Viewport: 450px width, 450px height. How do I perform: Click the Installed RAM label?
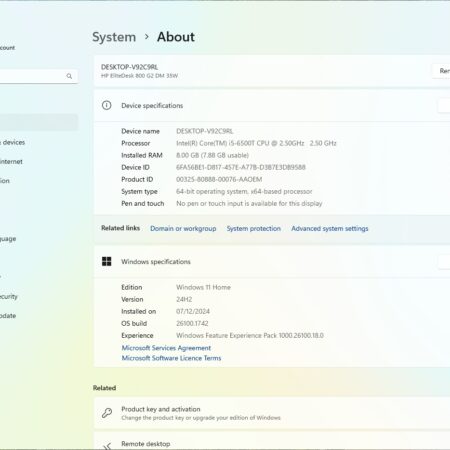pyautogui.click(x=142, y=155)
